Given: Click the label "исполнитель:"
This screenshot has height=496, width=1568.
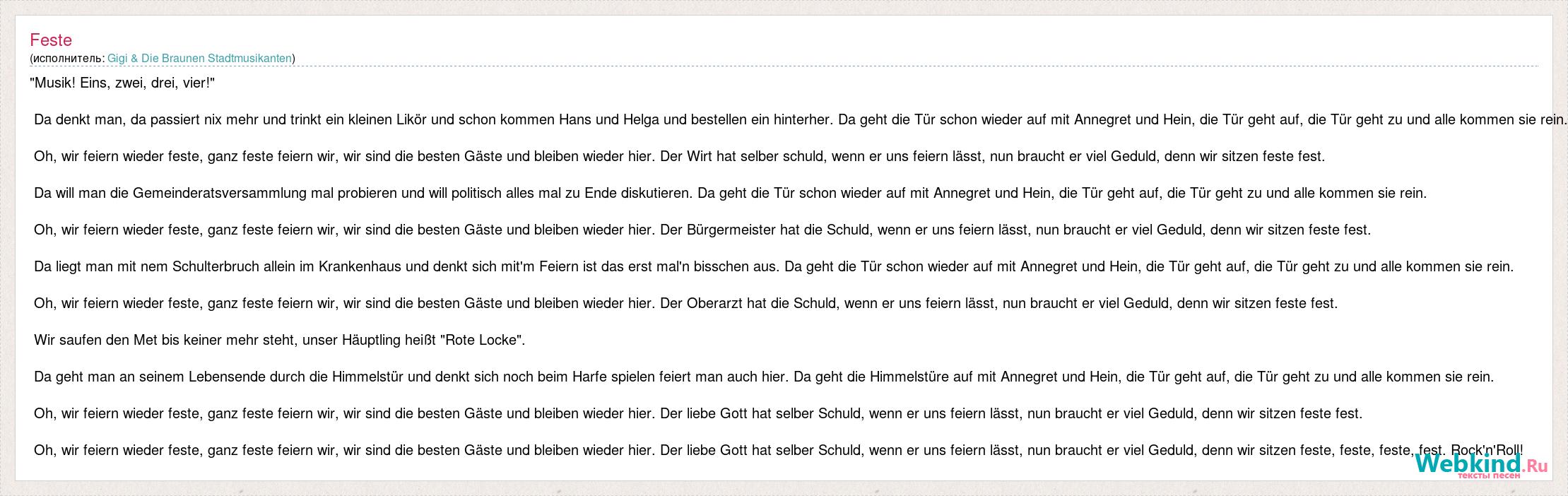Looking at the screenshot, I should click(x=69, y=59).
